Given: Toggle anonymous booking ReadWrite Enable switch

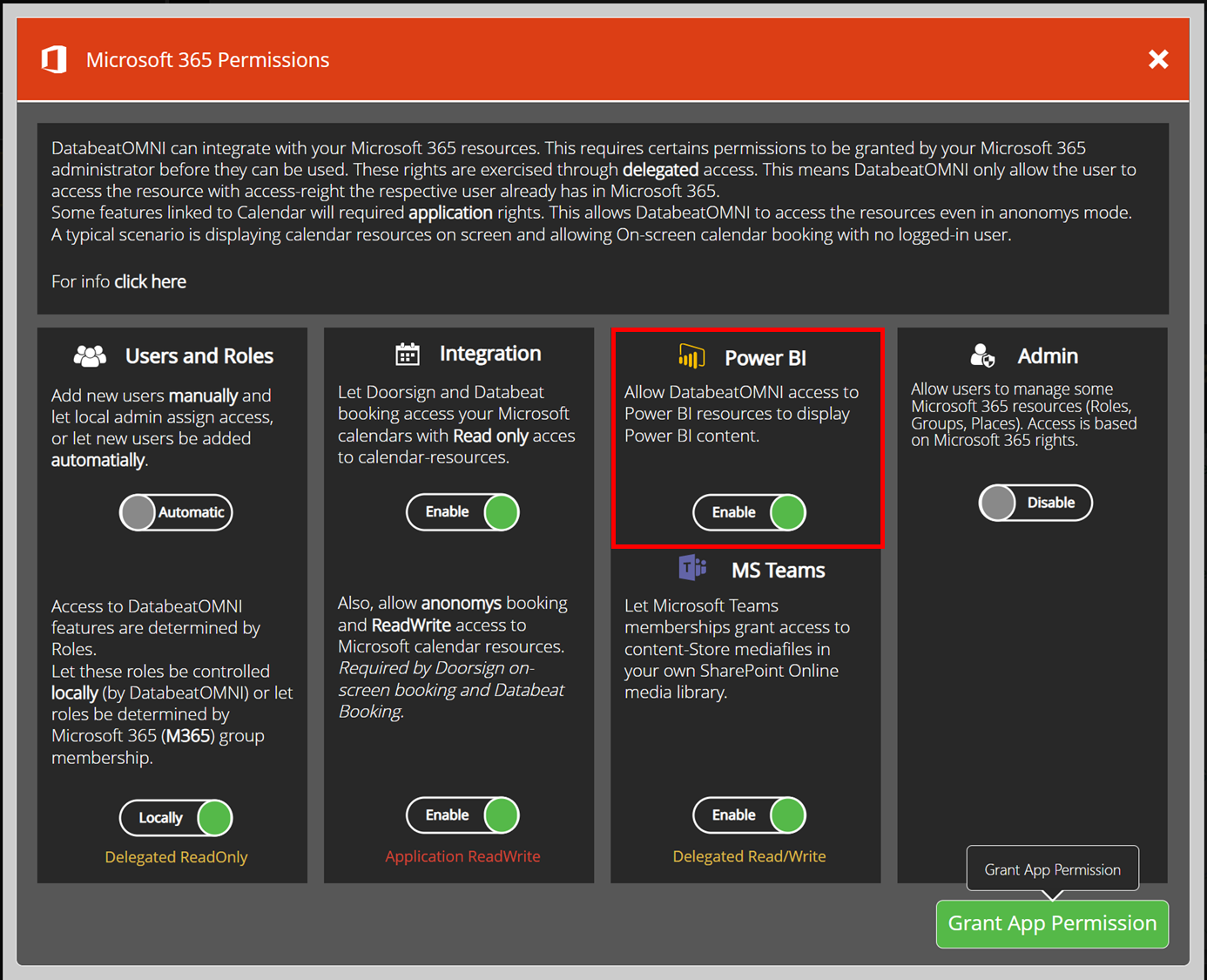Looking at the screenshot, I should [x=462, y=814].
